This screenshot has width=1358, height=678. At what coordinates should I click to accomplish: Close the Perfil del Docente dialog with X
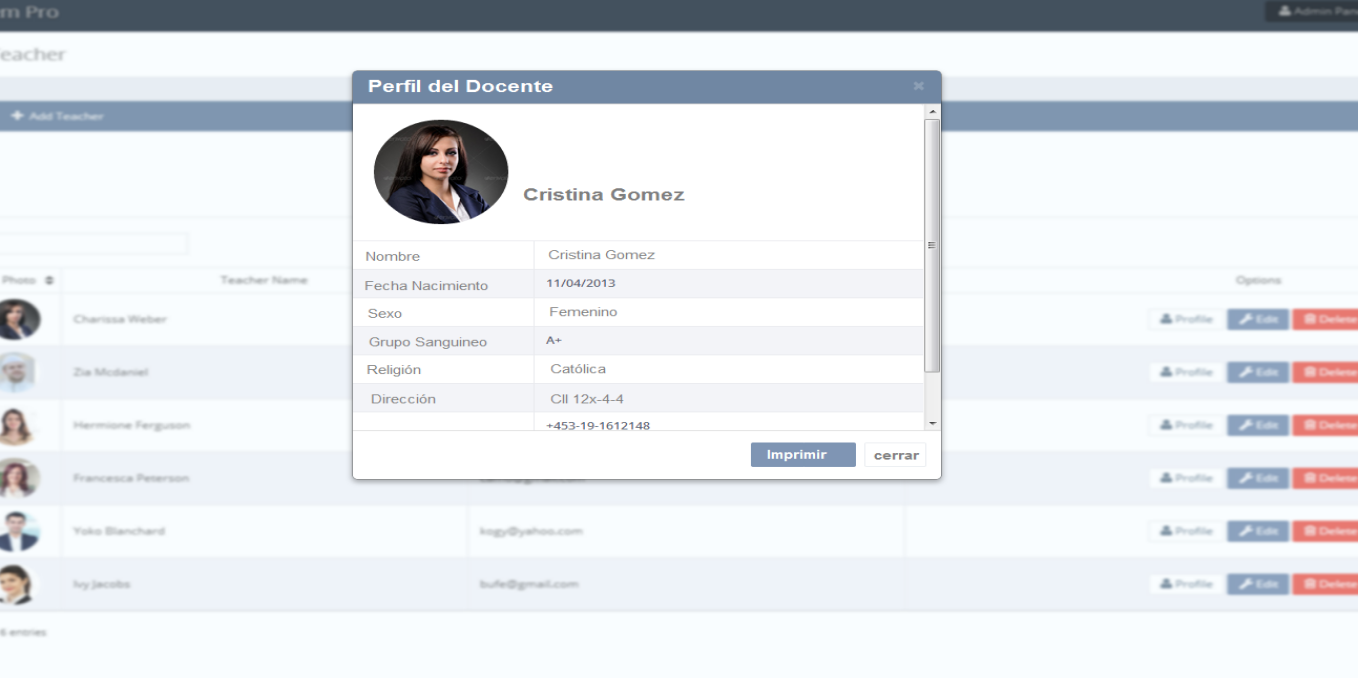click(918, 87)
